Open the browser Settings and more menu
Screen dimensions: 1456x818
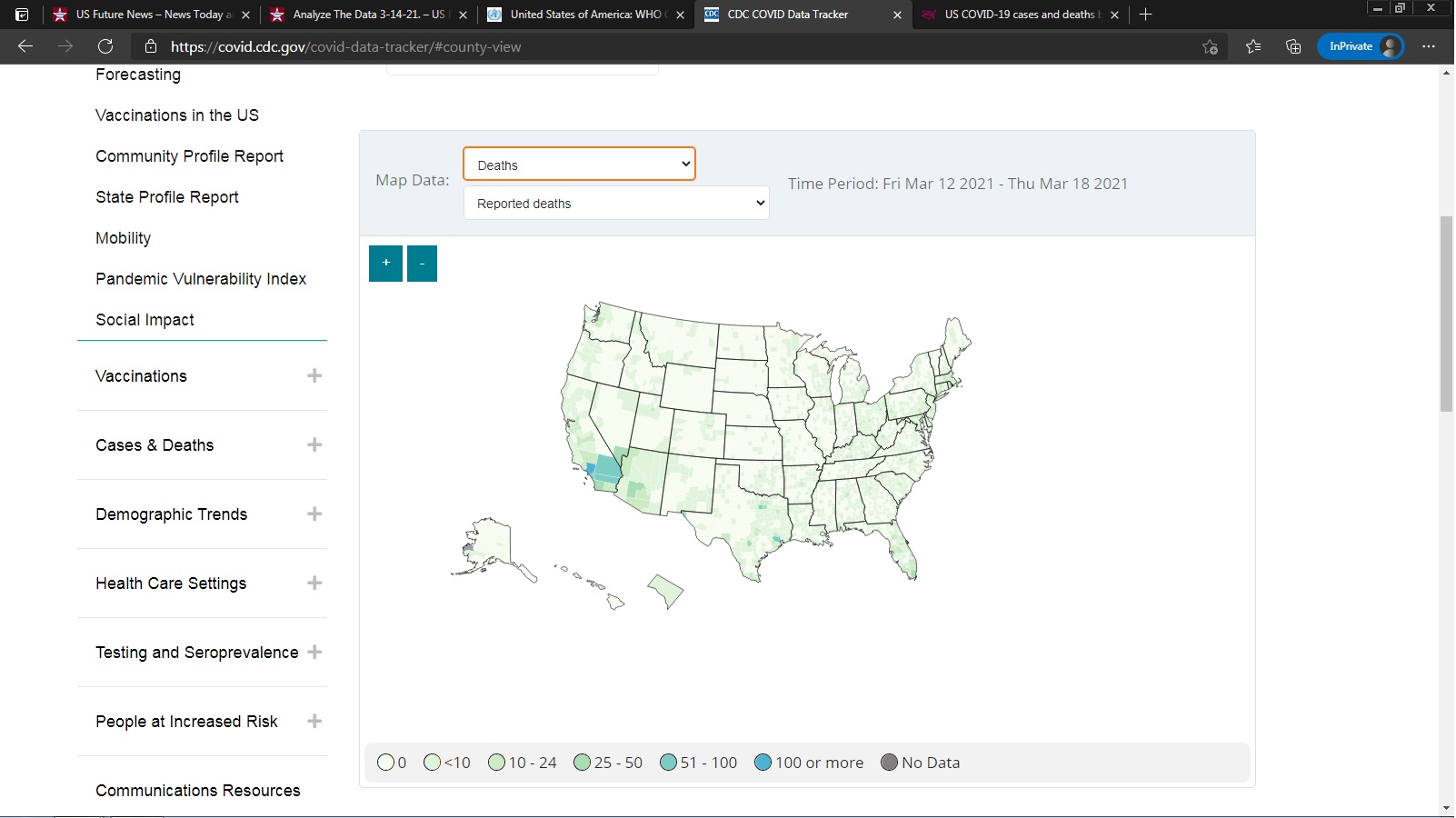1429,46
